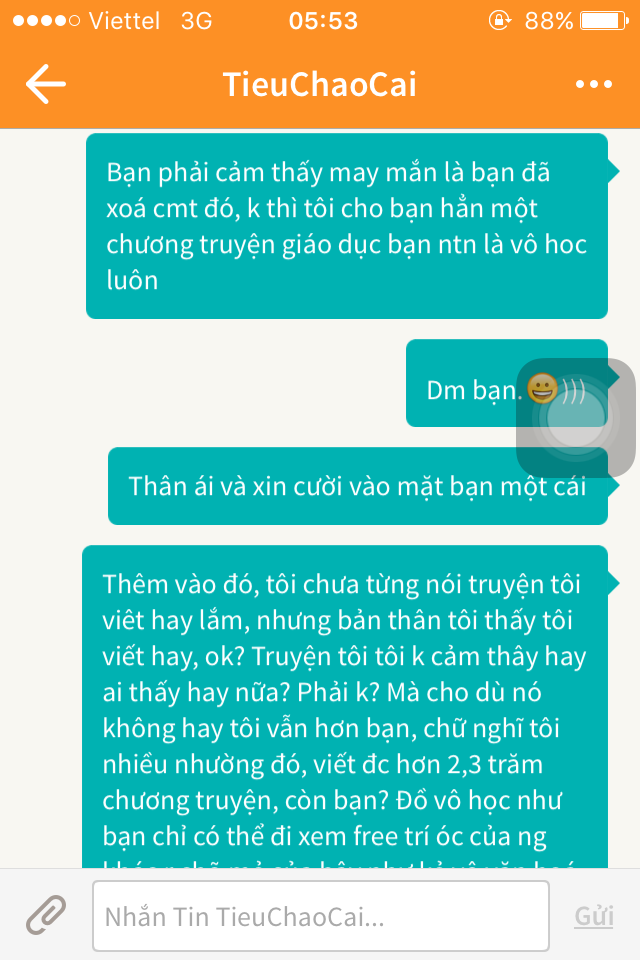Viewport: 640px width, 960px height.
Task: Tap the paperclip attachment icon
Action: coord(46,915)
